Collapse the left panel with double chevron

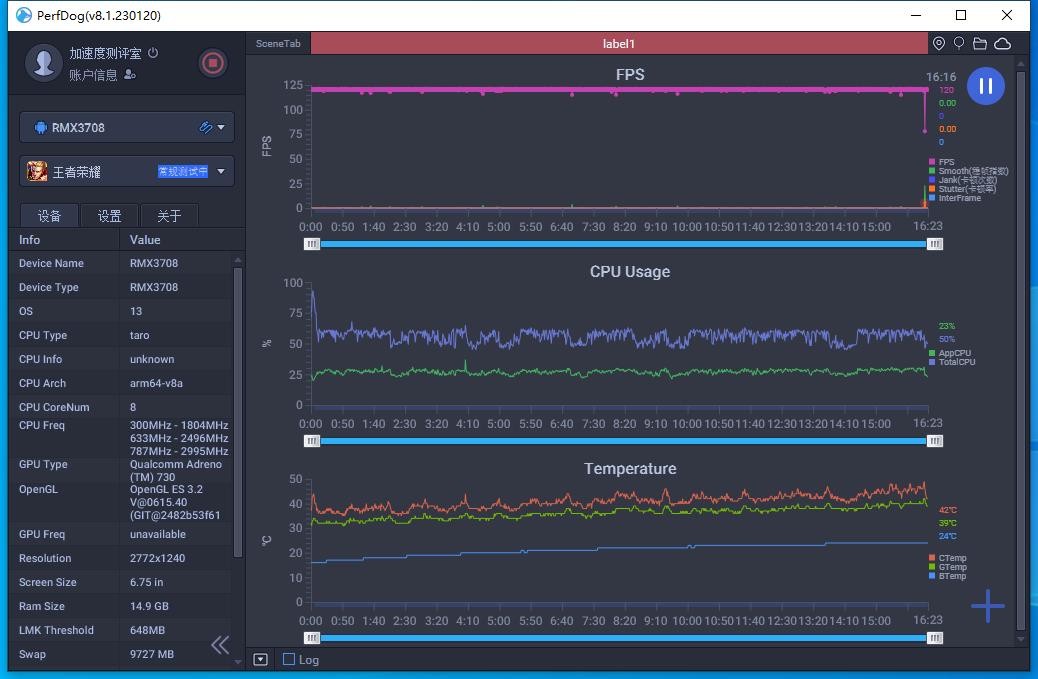tap(220, 645)
